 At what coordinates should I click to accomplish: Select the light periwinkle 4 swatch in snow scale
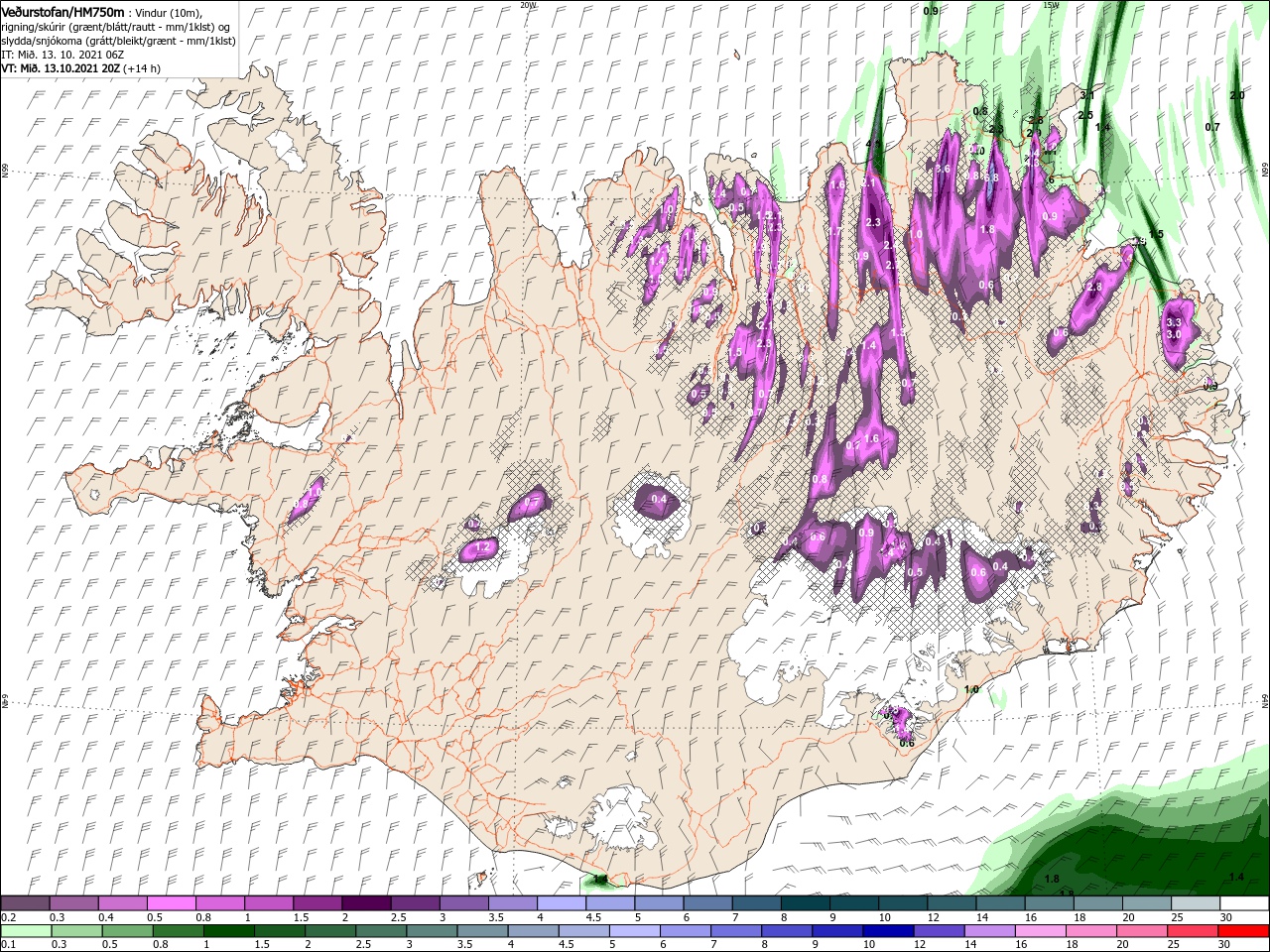[562, 903]
